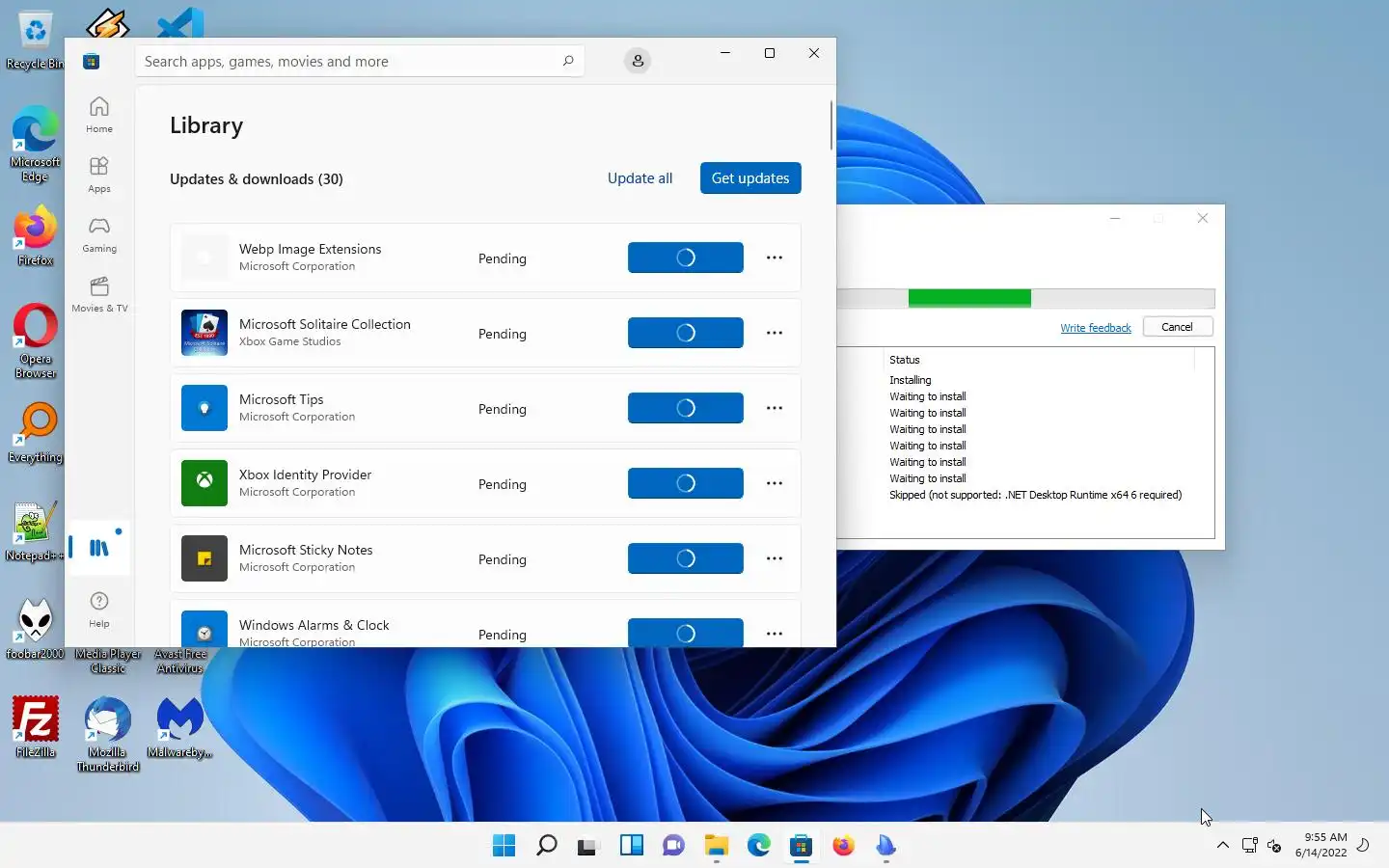The image size is (1389, 868).
Task: Click the Microsoft Sticky Notes app icon
Action: [x=204, y=558]
